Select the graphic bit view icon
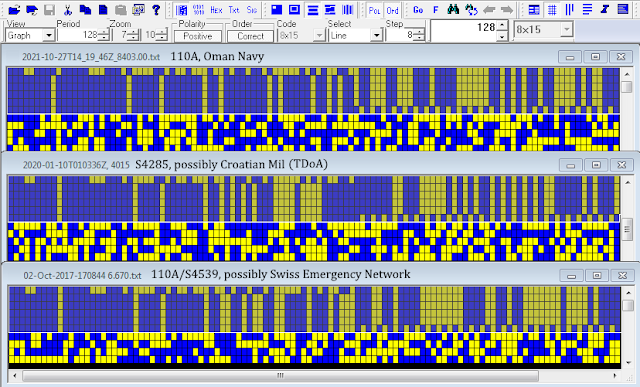This screenshot has width=640, height=387. tap(182, 10)
